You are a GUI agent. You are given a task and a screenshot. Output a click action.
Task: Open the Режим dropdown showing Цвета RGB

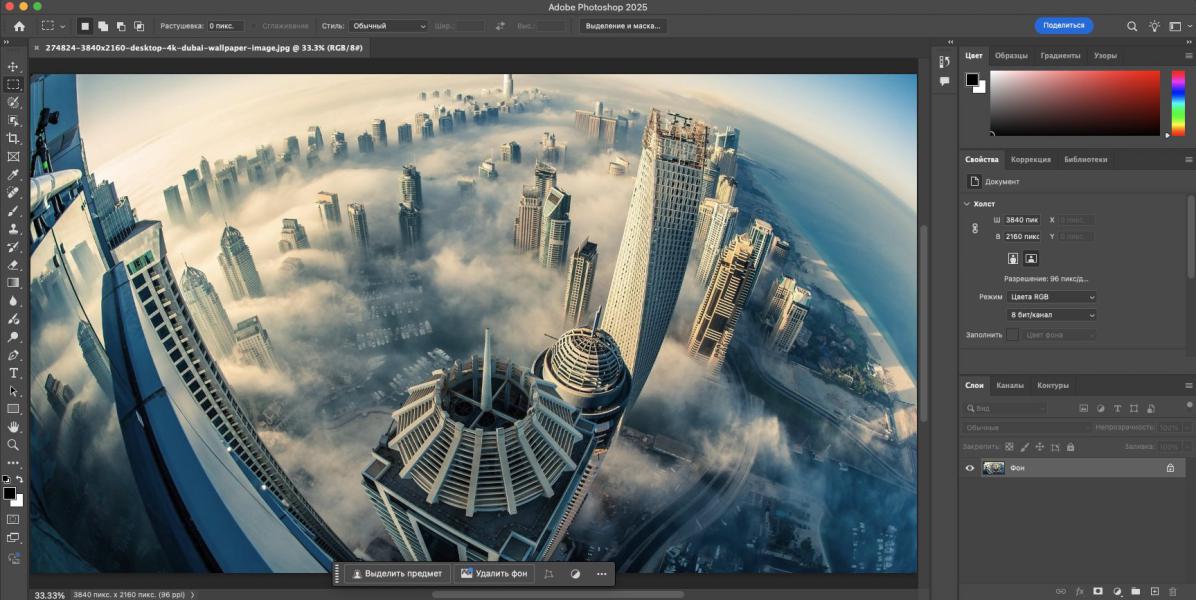(1051, 297)
